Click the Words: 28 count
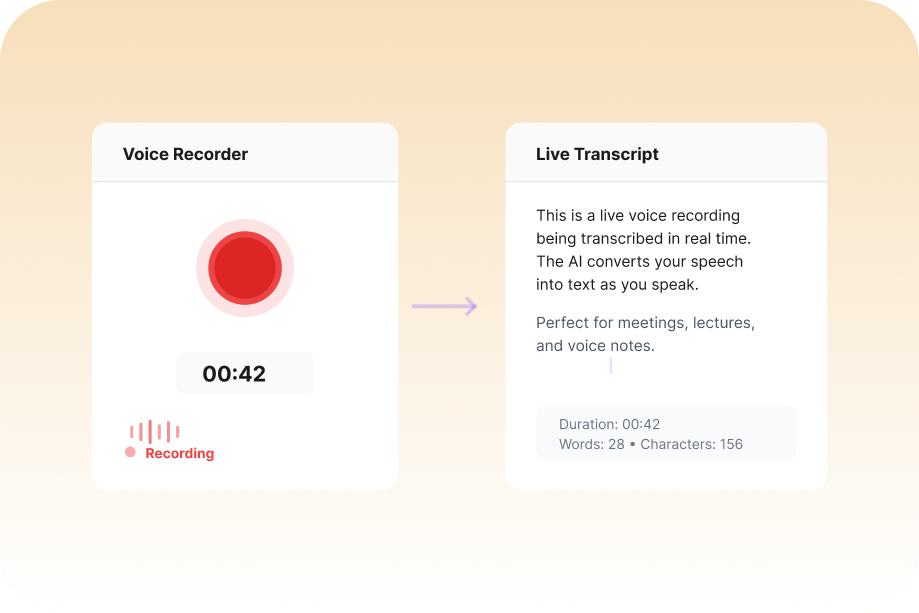This screenshot has height=613, width=919. tap(591, 444)
